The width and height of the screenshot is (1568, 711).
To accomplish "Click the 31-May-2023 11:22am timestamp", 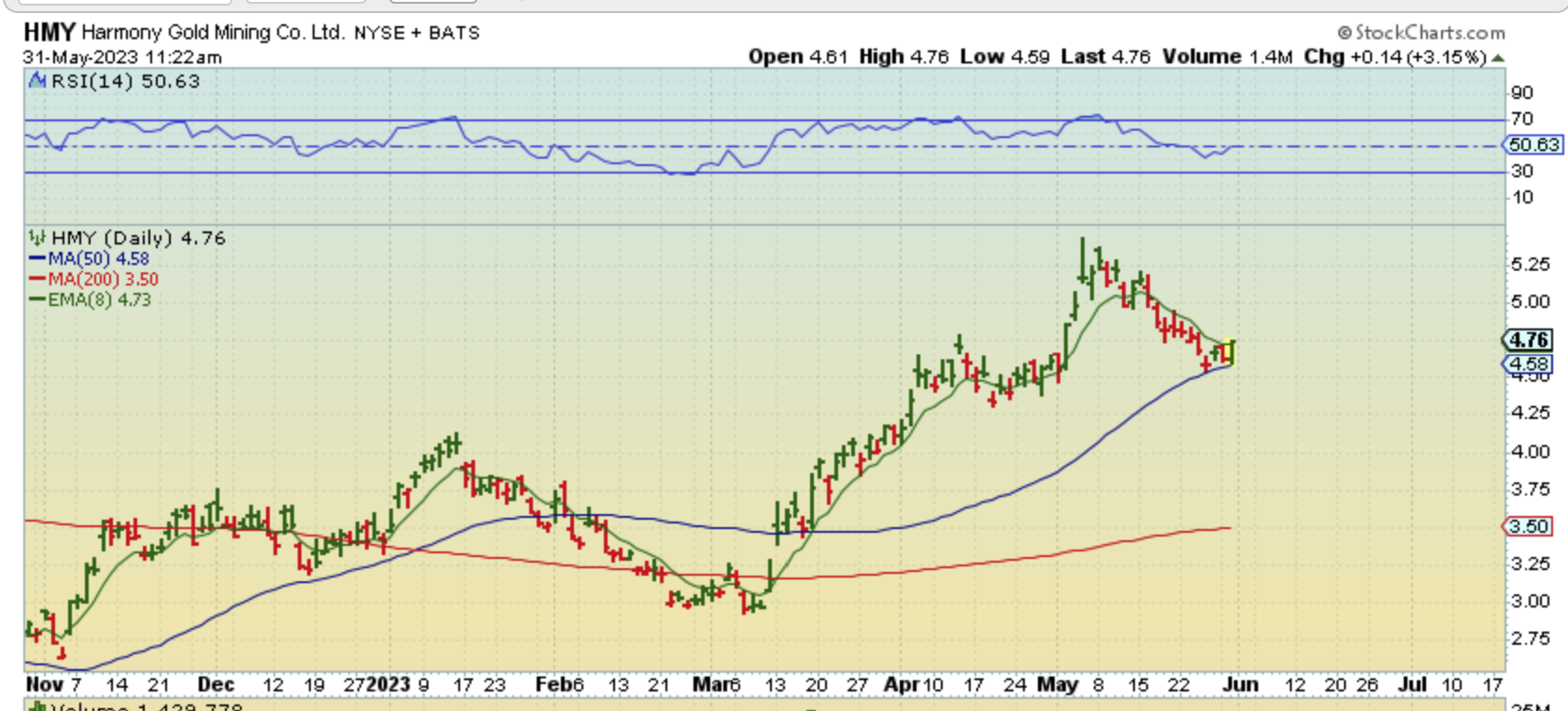I will click(123, 57).
